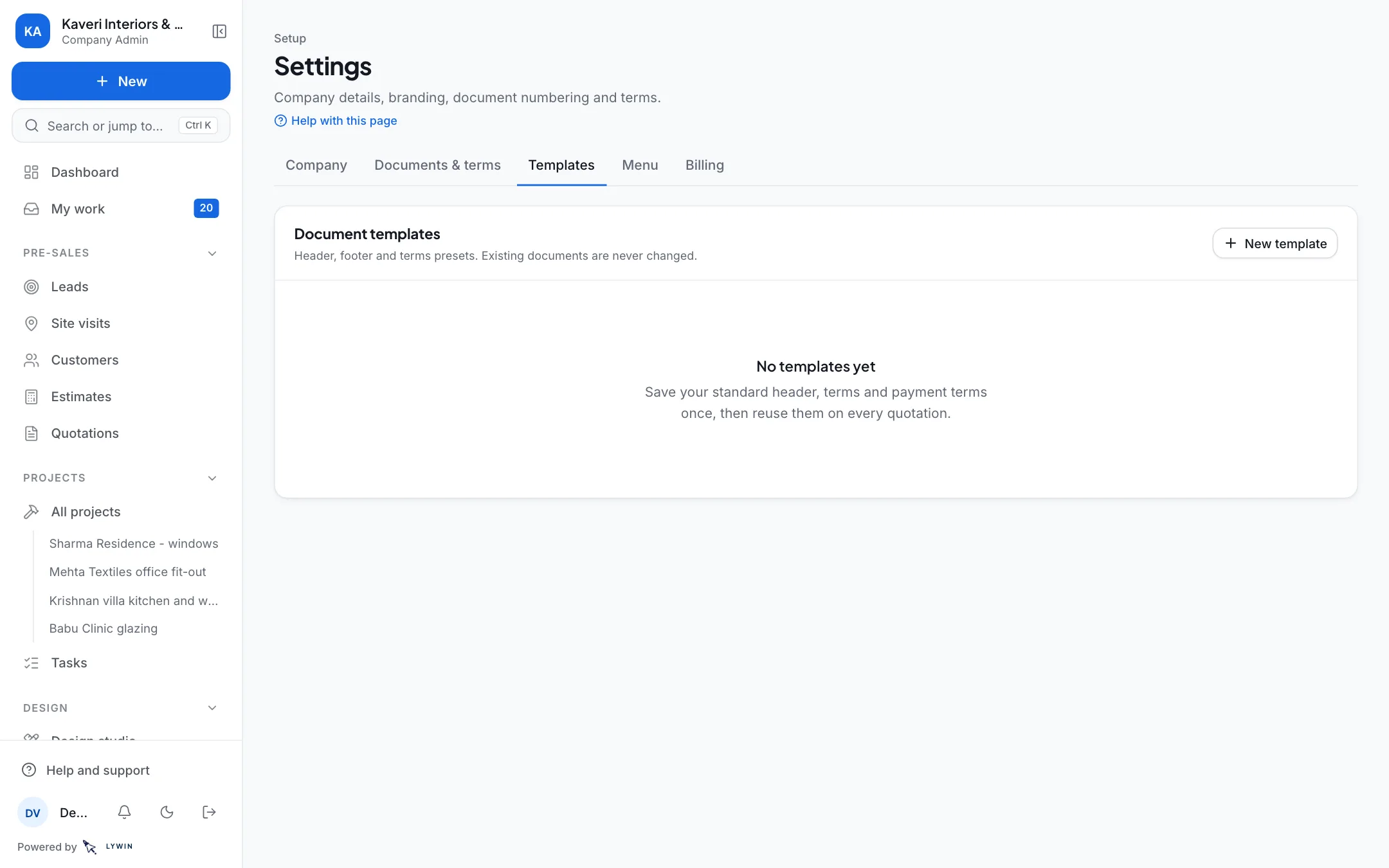Switch to Documents & terms tab
This screenshot has height=868, width=1389.
click(437, 165)
